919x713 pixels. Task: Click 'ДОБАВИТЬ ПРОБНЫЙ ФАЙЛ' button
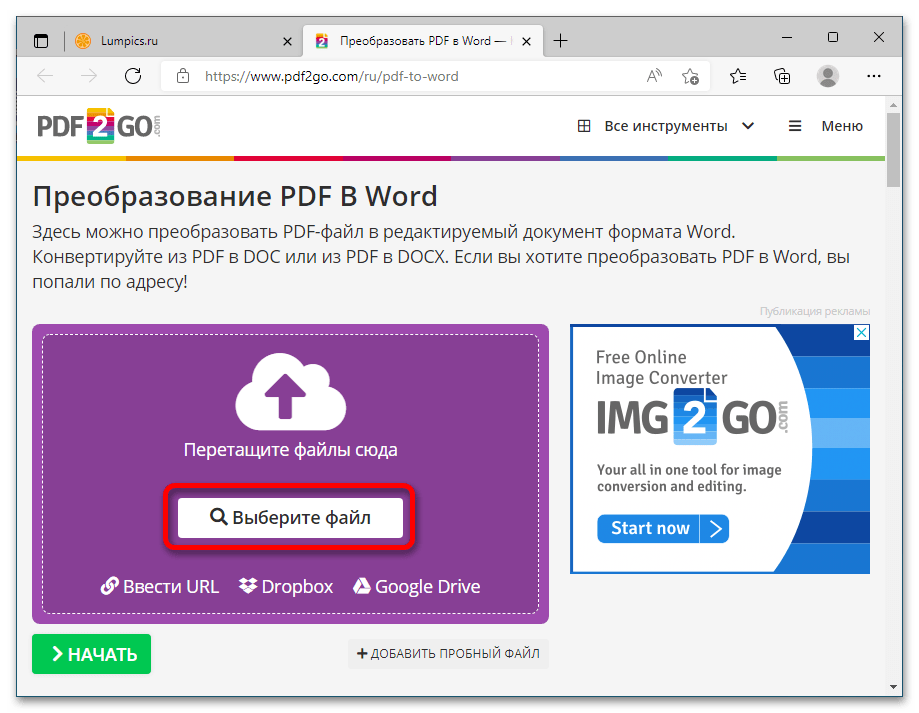coord(448,654)
